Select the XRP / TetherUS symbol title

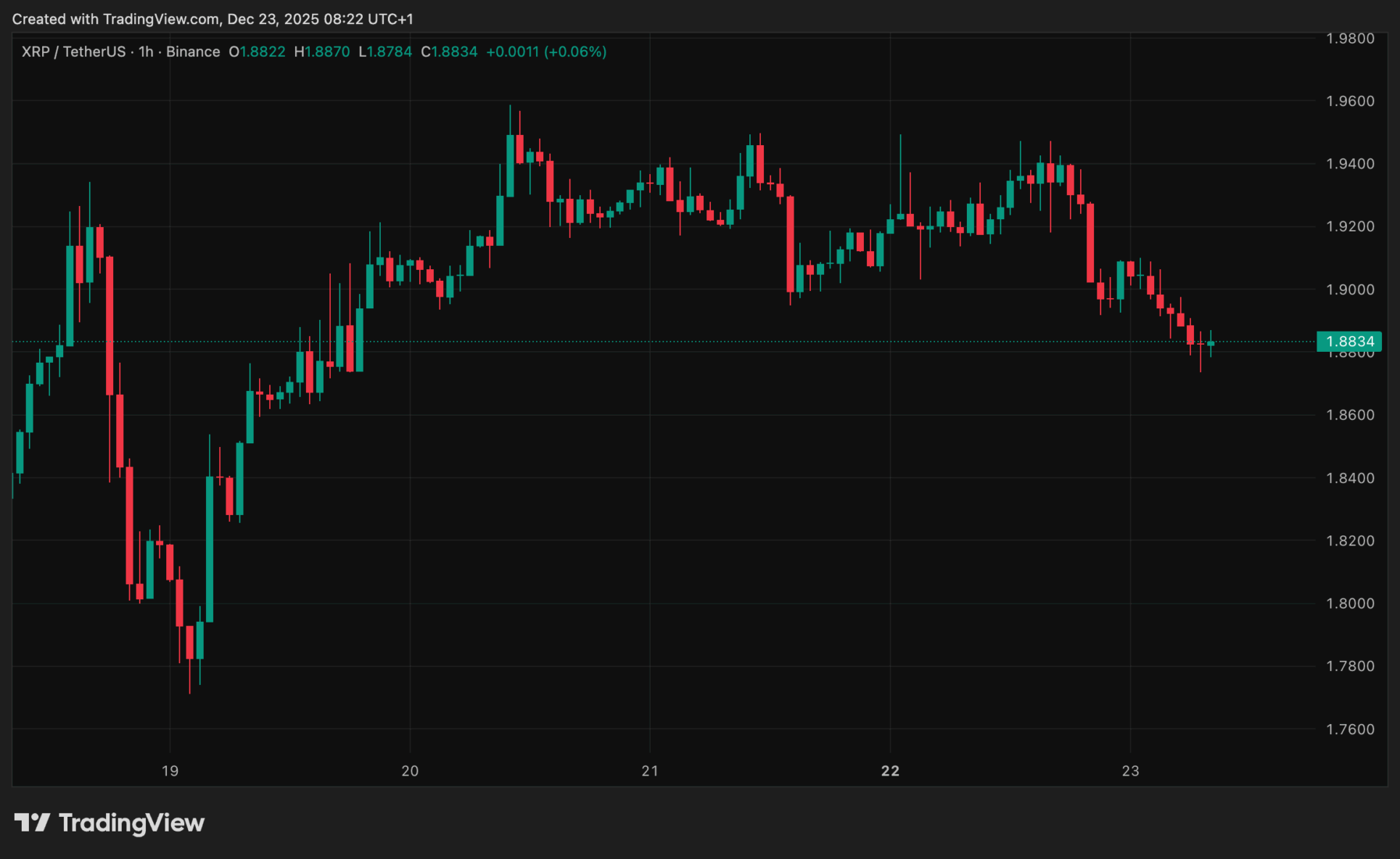(73, 52)
